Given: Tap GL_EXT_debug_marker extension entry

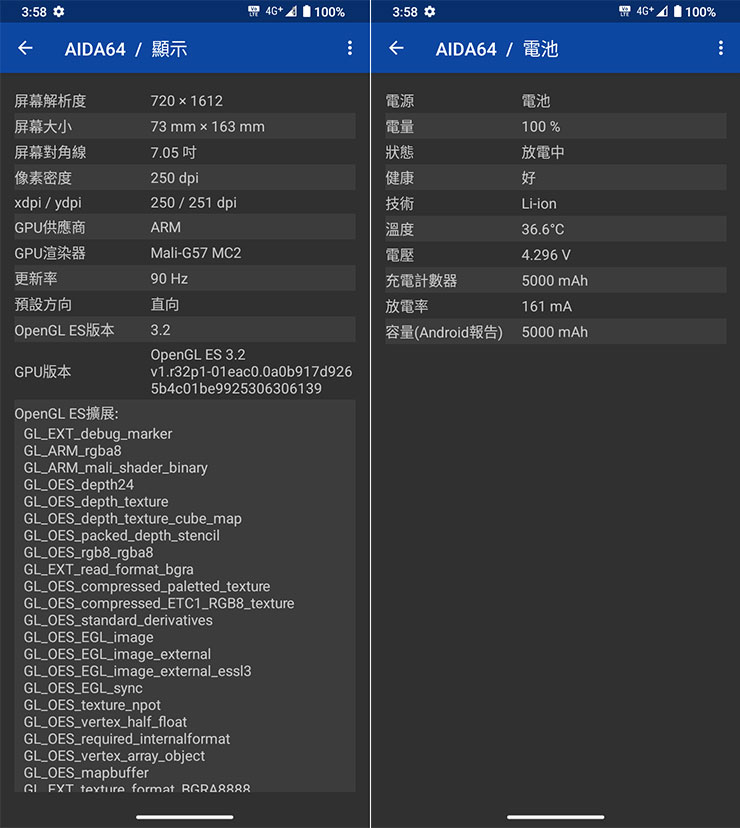Looking at the screenshot, I should tap(98, 434).
